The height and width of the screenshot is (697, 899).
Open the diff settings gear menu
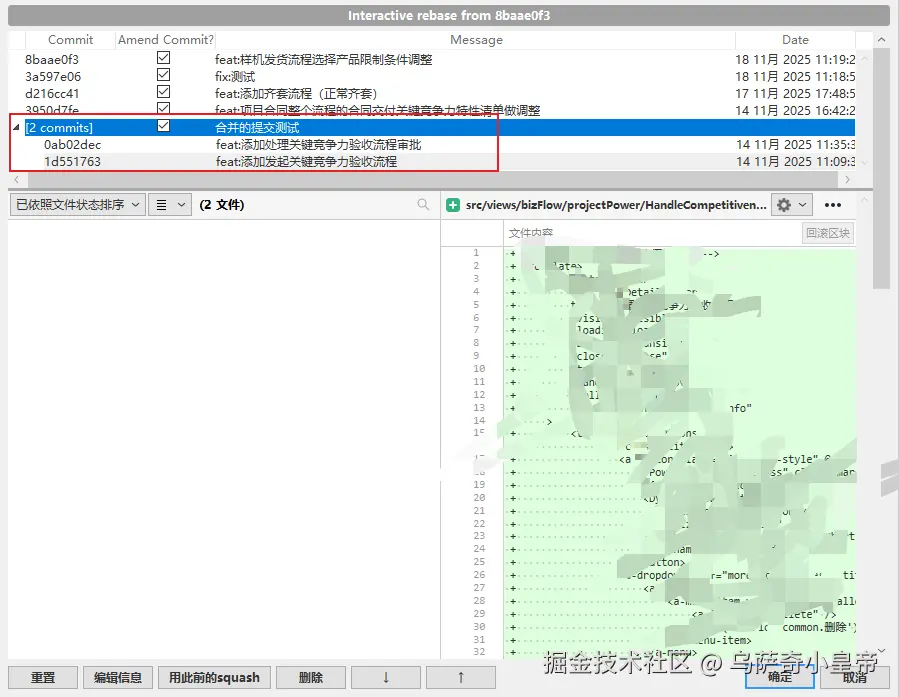pos(791,205)
